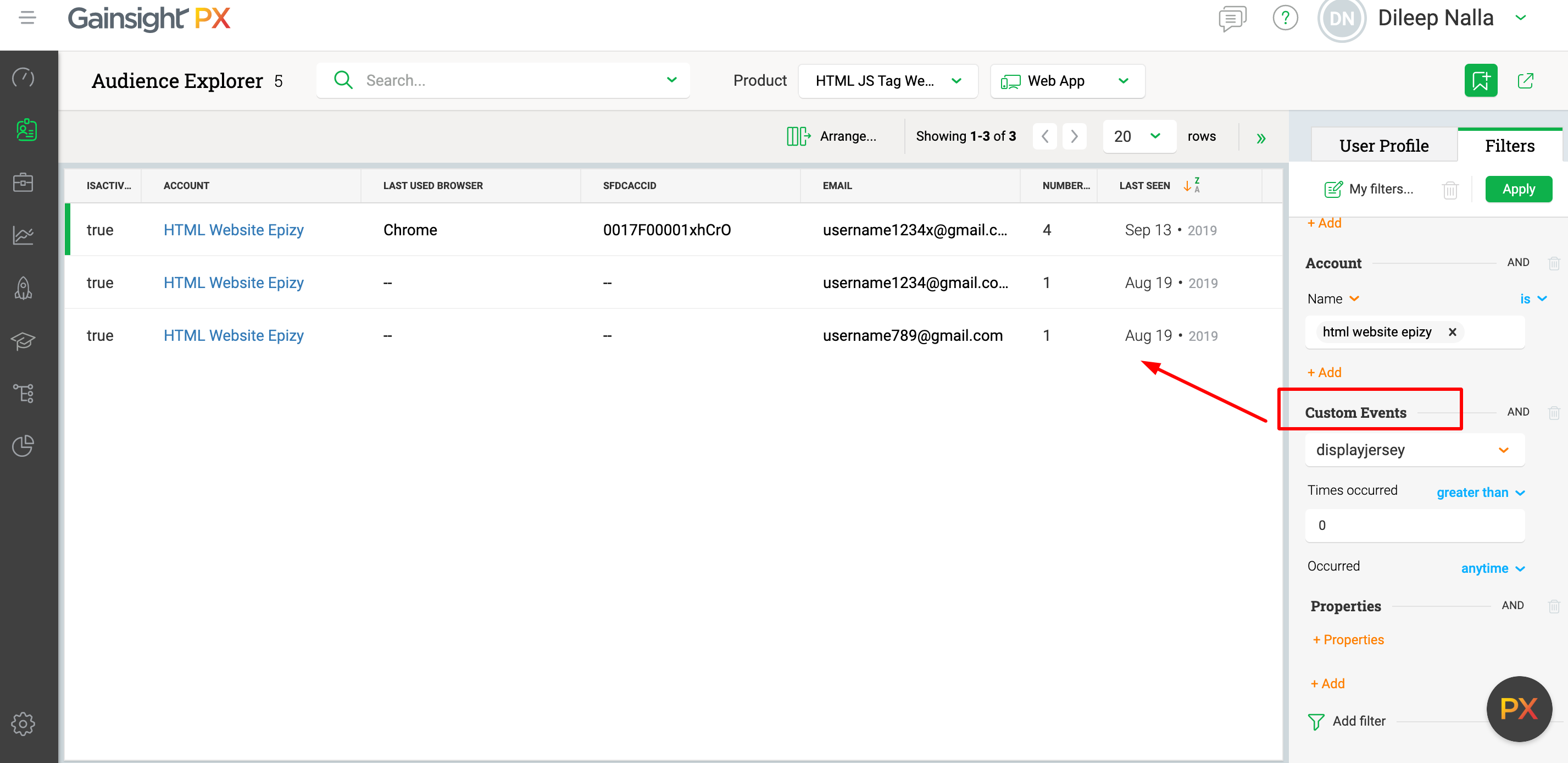
Task: Open the 'is' operator dropdown
Action: point(1533,299)
